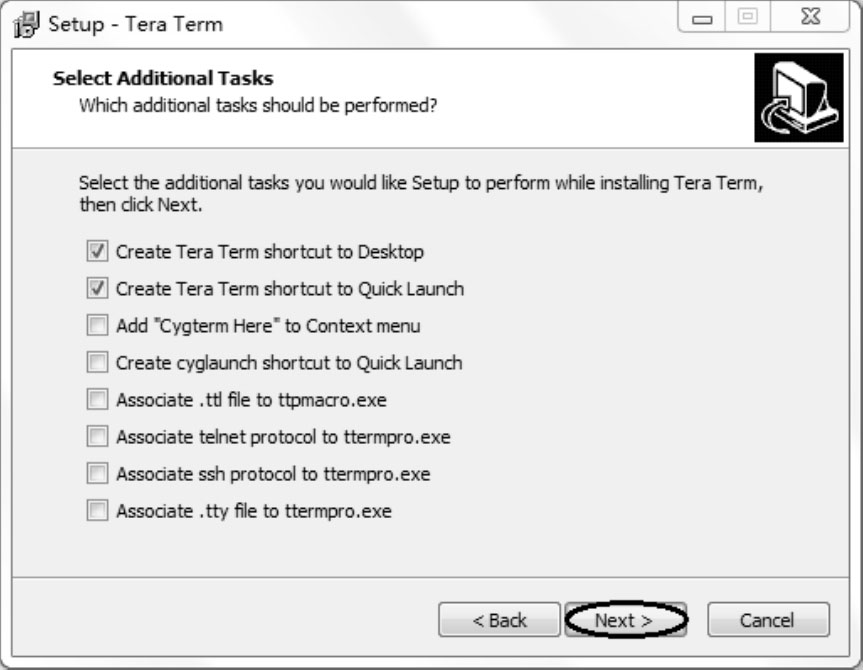Click the "Select Additional Tasks" heading

[x=163, y=78]
